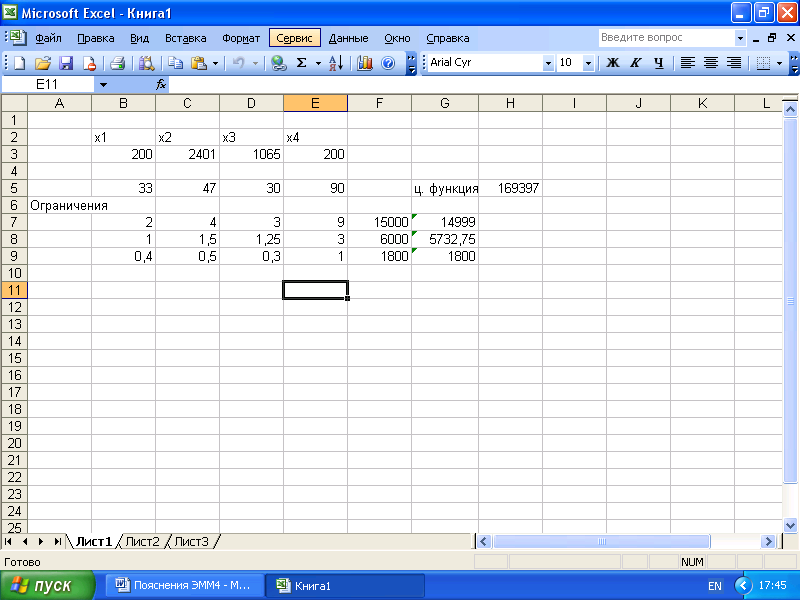The image size is (800, 600).
Task: Insert hyperlink with the globe icon
Action: [278, 63]
